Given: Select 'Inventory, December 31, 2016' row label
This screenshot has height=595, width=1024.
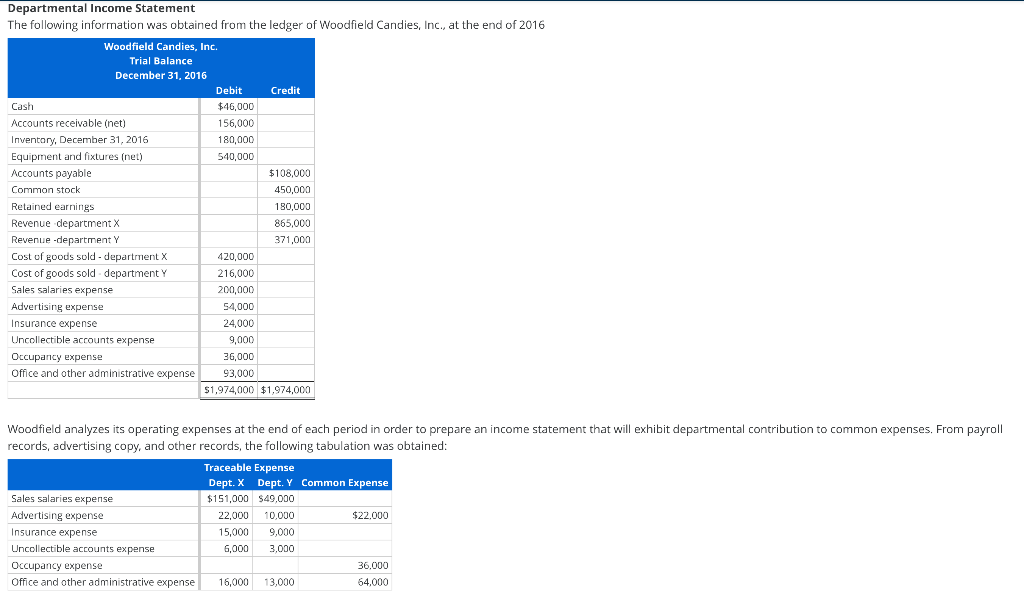Looking at the screenshot, I should (80, 140).
